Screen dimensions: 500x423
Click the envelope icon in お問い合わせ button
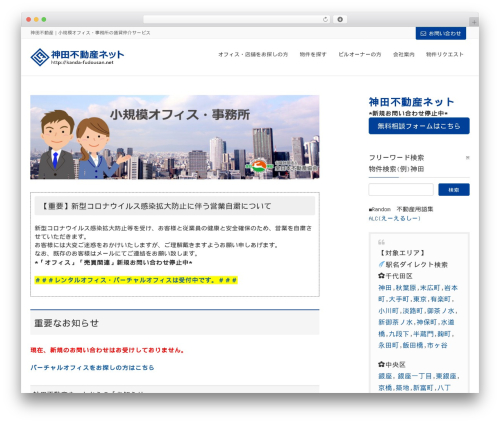423,34
